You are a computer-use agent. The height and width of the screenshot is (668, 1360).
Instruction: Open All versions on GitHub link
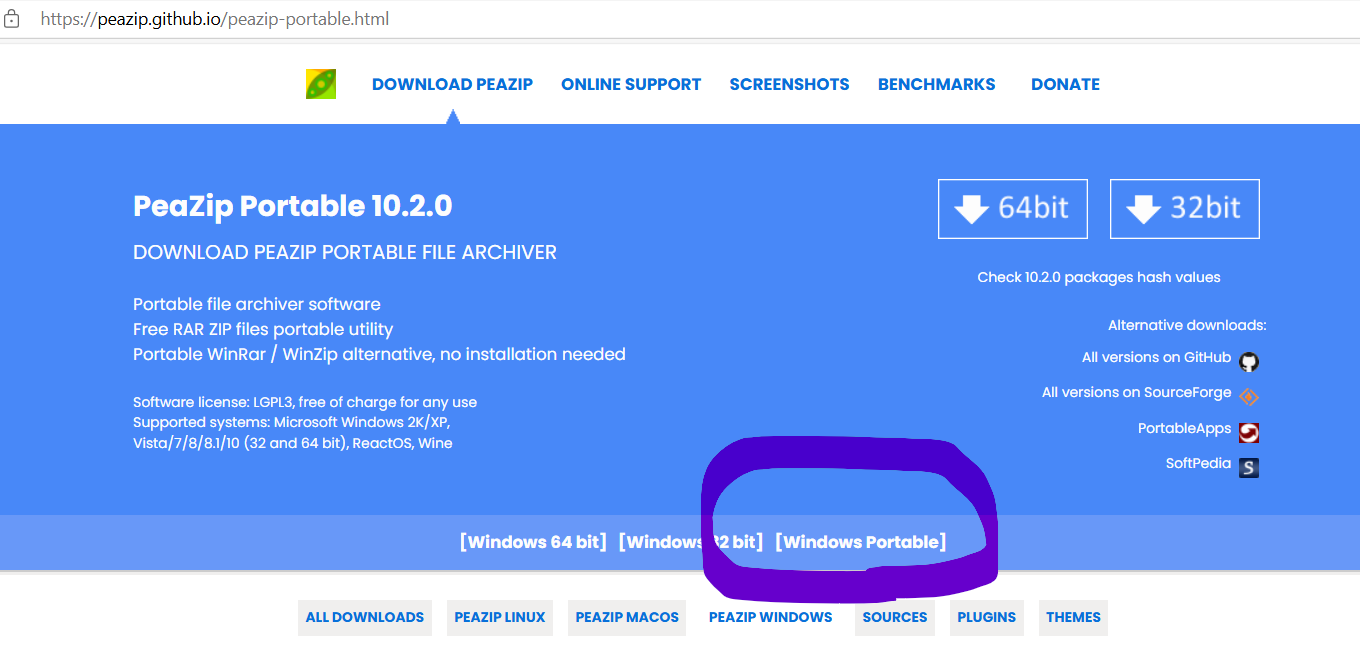point(1156,357)
